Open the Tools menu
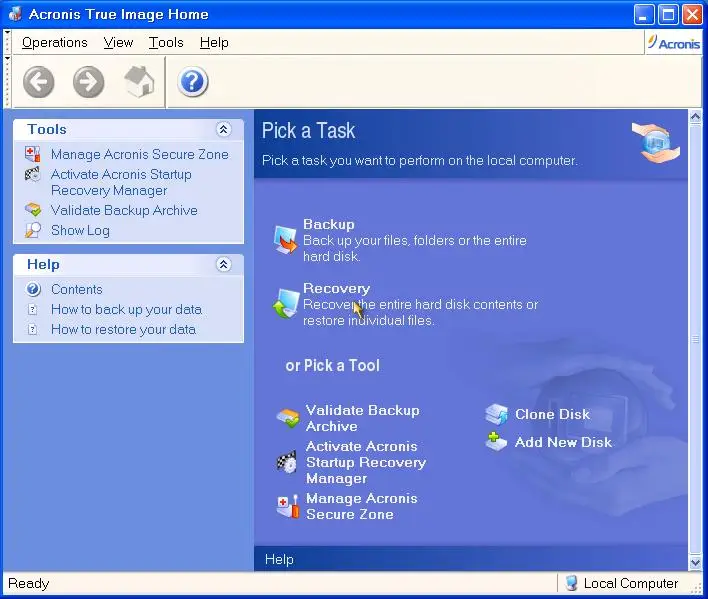Viewport: 708px width, 599px height. pyautogui.click(x=166, y=42)
